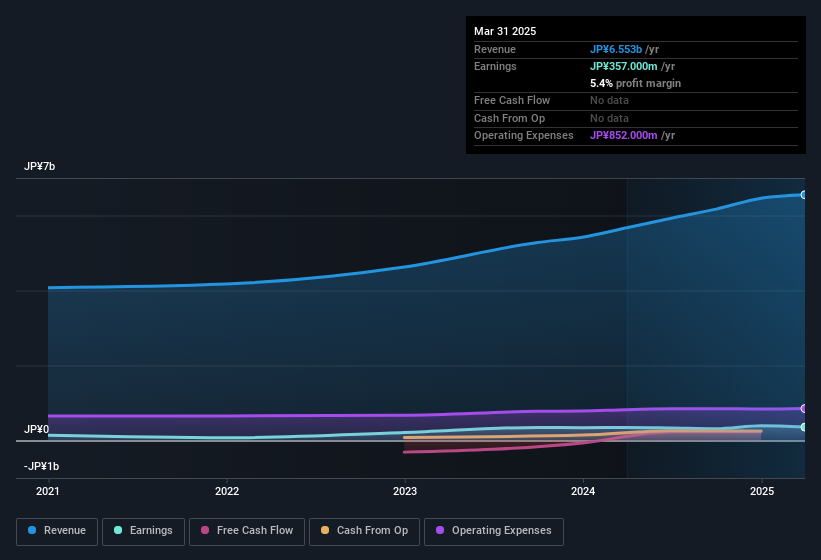Toggle the Operating Expenses legend button
The image size is (821, 560).
(494, 531)
